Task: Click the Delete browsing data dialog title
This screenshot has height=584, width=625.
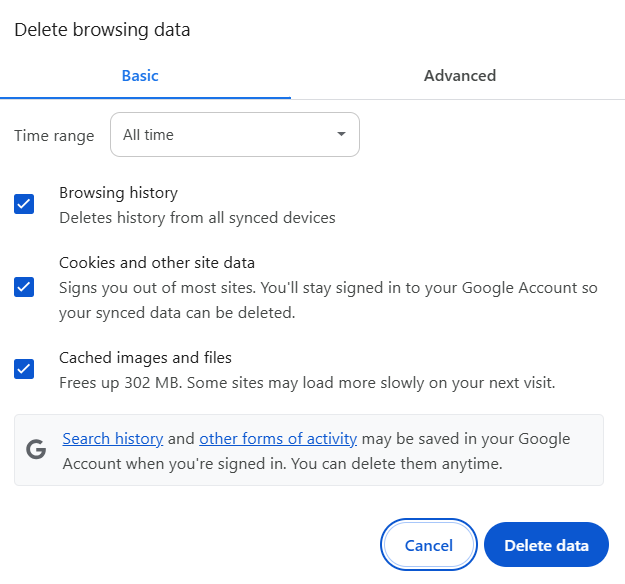Action: point(102,30)
